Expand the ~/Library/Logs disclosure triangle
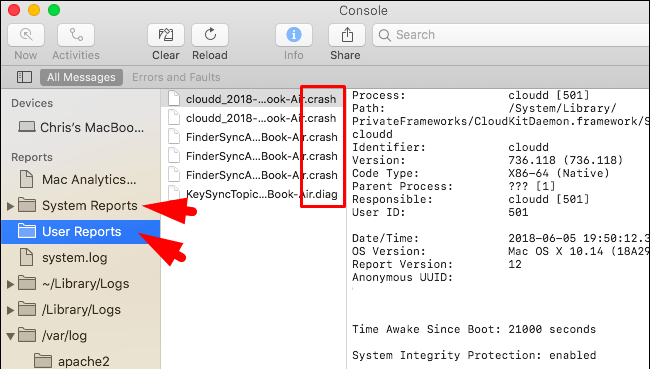651x369 pixels. (11, 284)
